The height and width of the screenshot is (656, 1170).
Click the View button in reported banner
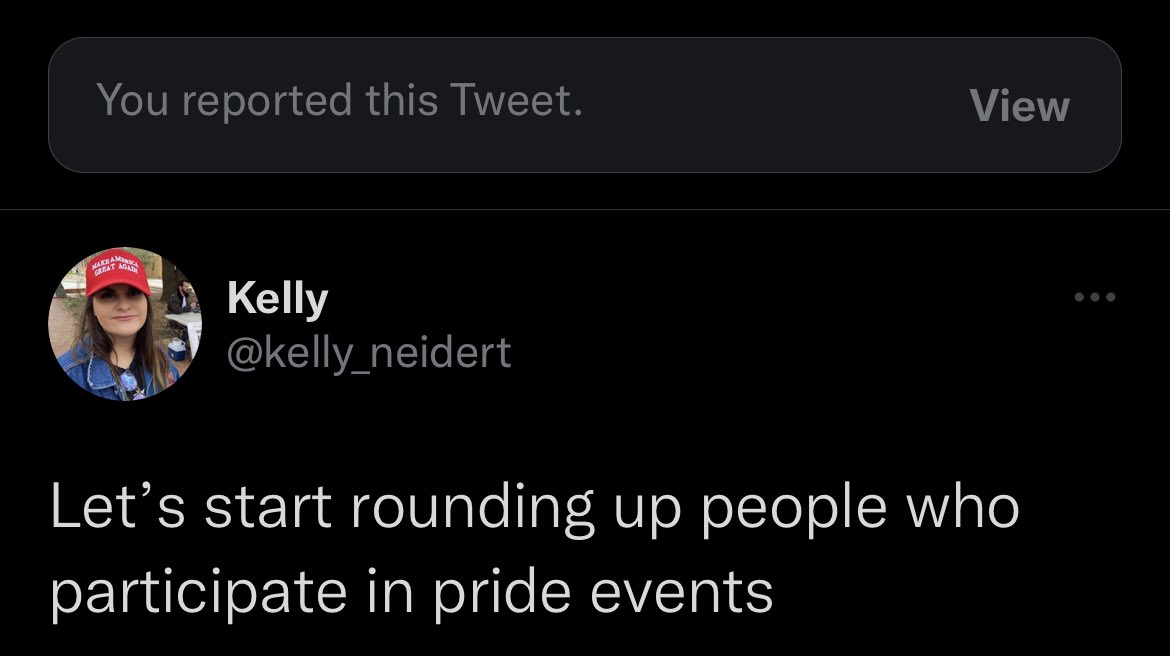point(1019,106)
